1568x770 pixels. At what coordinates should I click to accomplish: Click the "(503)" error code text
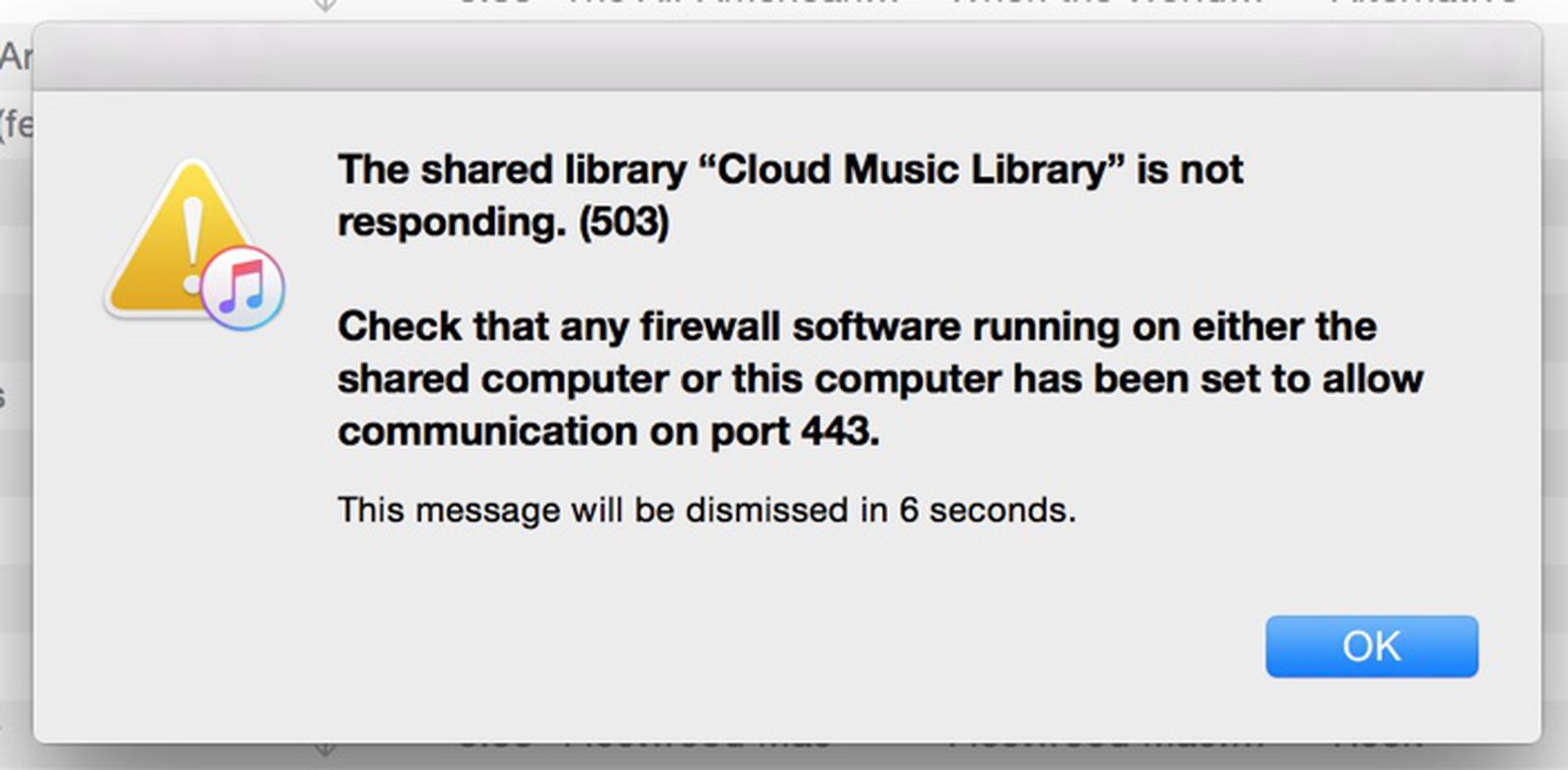[623, 222]
